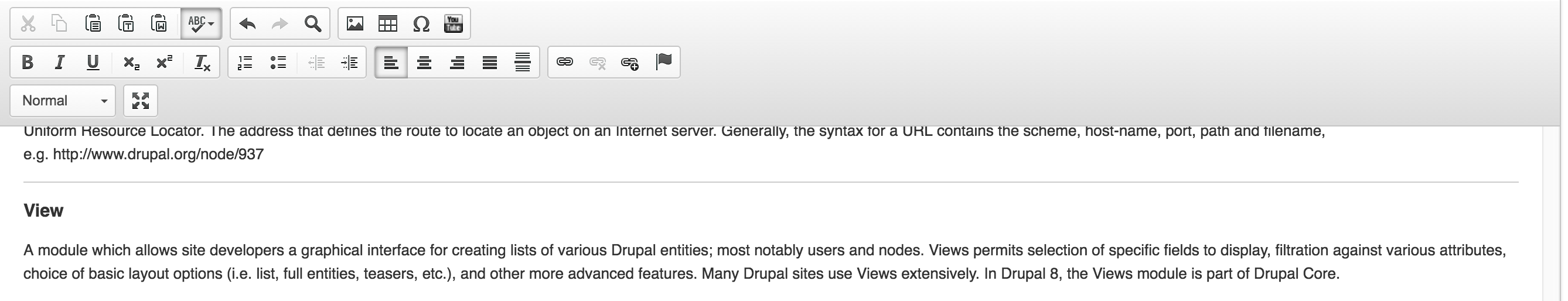Open the Normal paragraph format dropdown
The width and height of the screenshot is (1568, 301).
click(63, 100)
